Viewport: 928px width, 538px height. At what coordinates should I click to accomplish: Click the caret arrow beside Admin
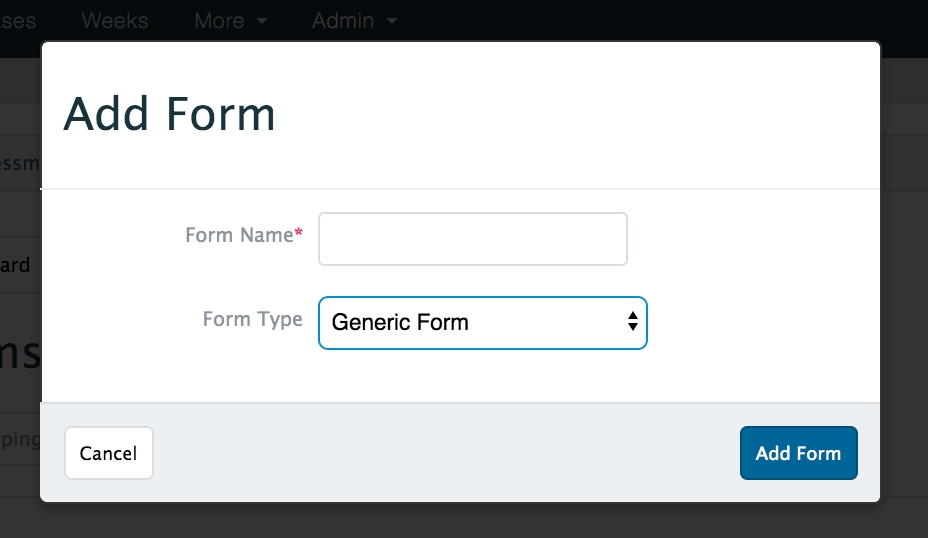[391, 21]
